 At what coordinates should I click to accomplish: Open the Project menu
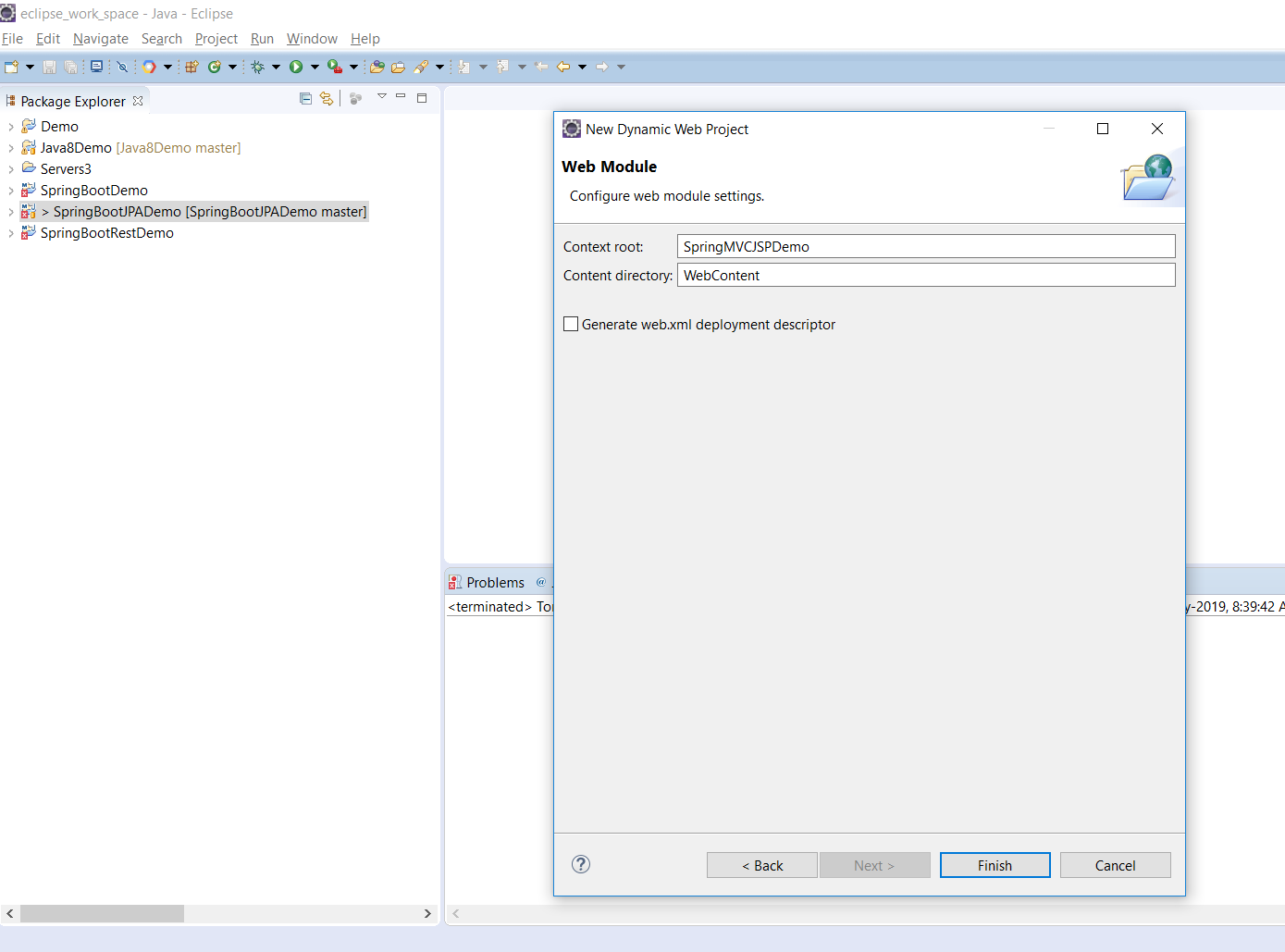pyautogui.click(x=216, y=39)
